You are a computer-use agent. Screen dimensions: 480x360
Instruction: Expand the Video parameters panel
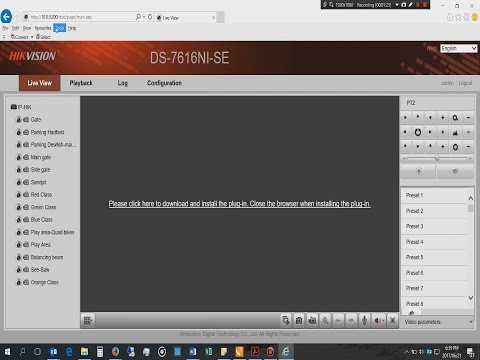click(x=437, y=322)
